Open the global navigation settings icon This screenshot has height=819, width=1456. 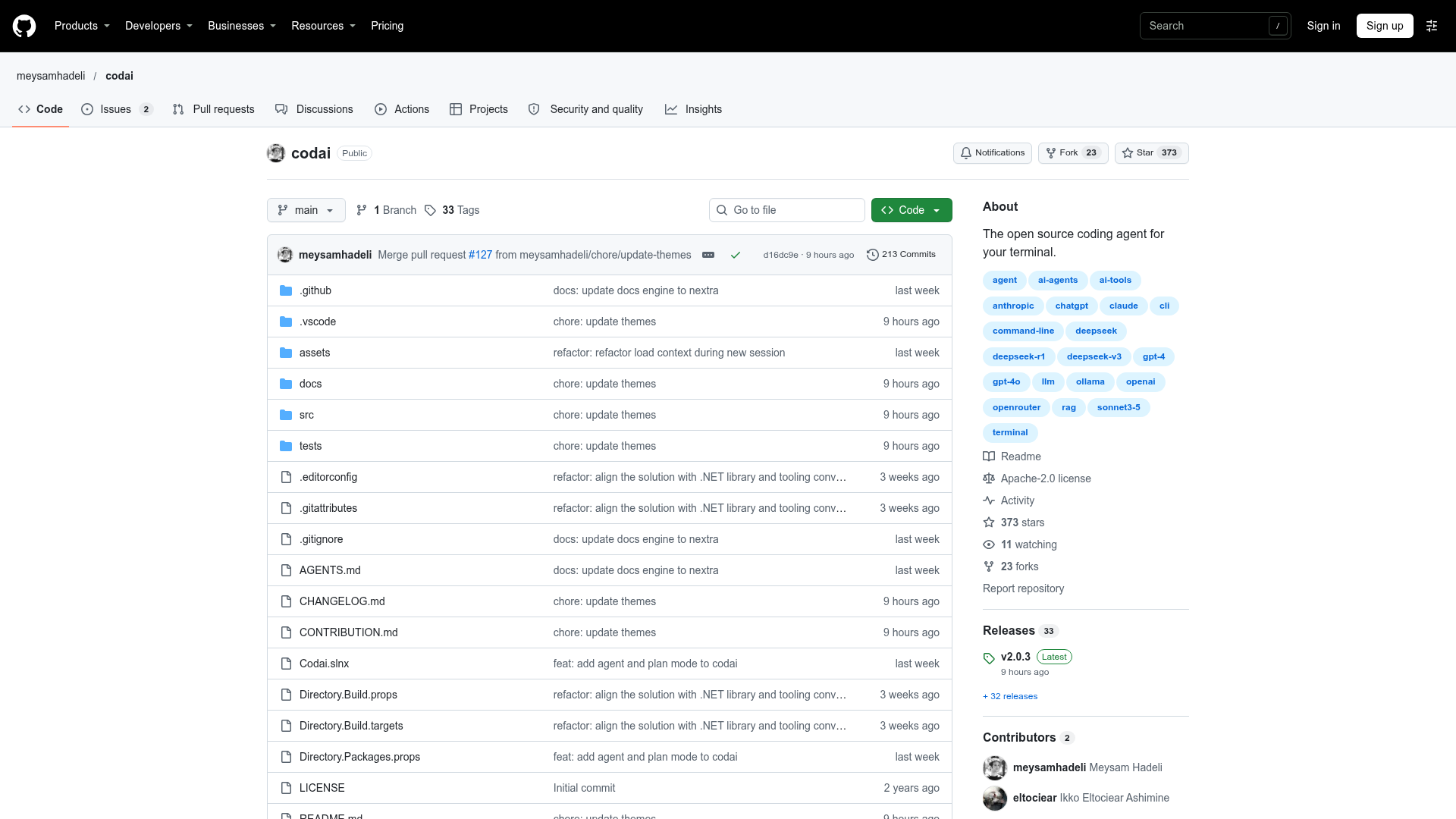pos(1432,26)
